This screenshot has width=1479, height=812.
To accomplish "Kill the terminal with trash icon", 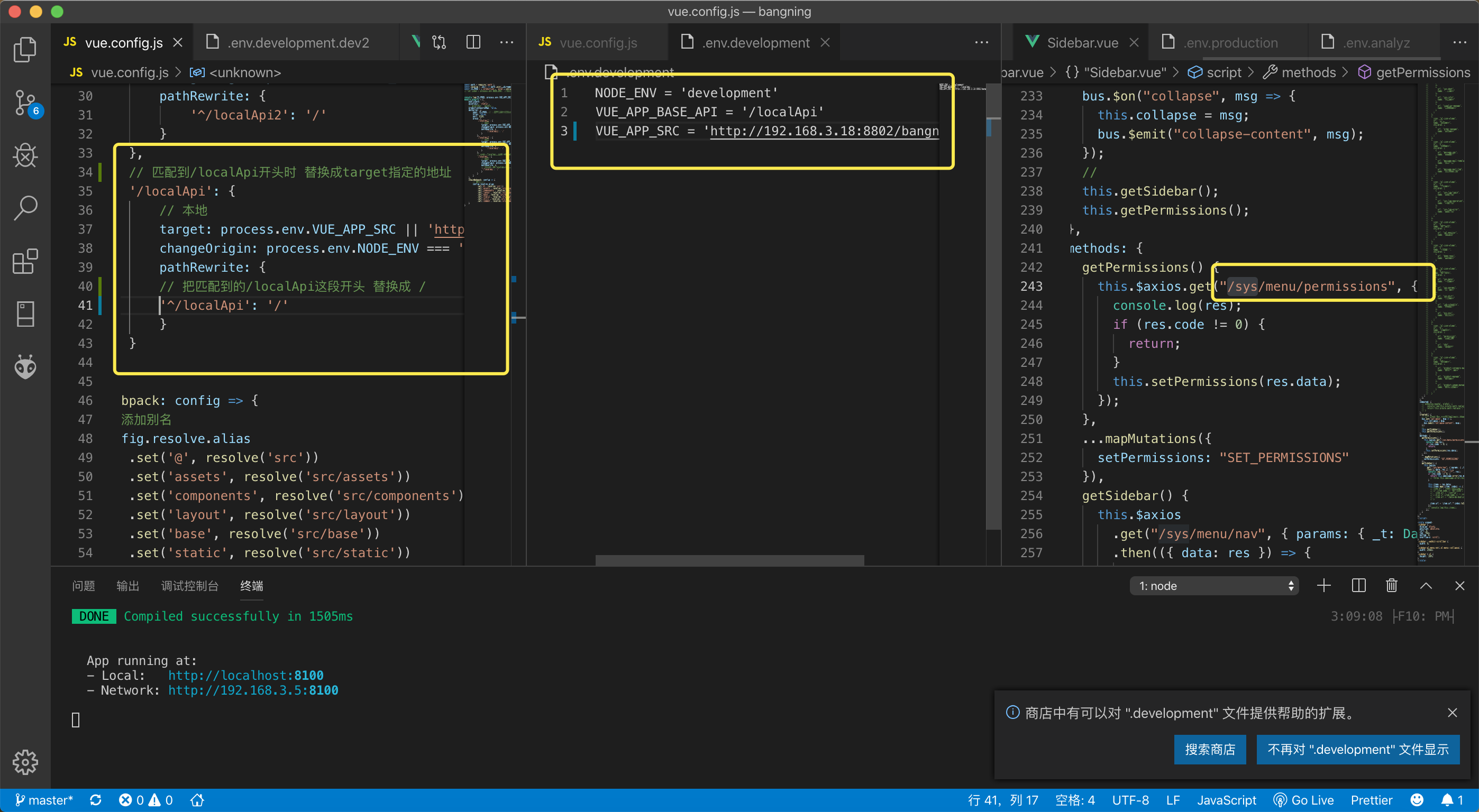I will [1392, 585].
